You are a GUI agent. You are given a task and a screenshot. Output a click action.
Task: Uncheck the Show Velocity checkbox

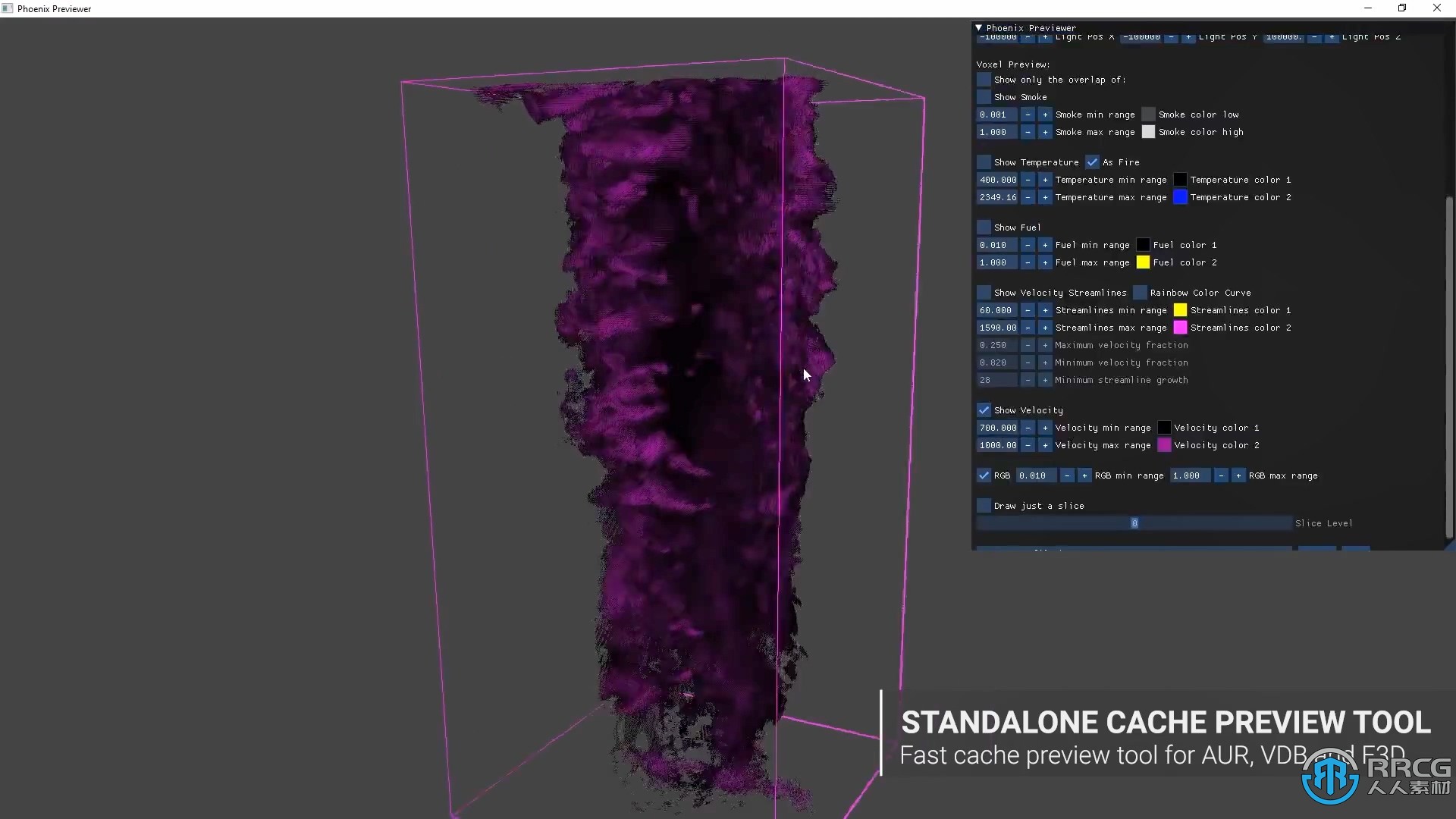pyautogui.click(x=984, y=410)
